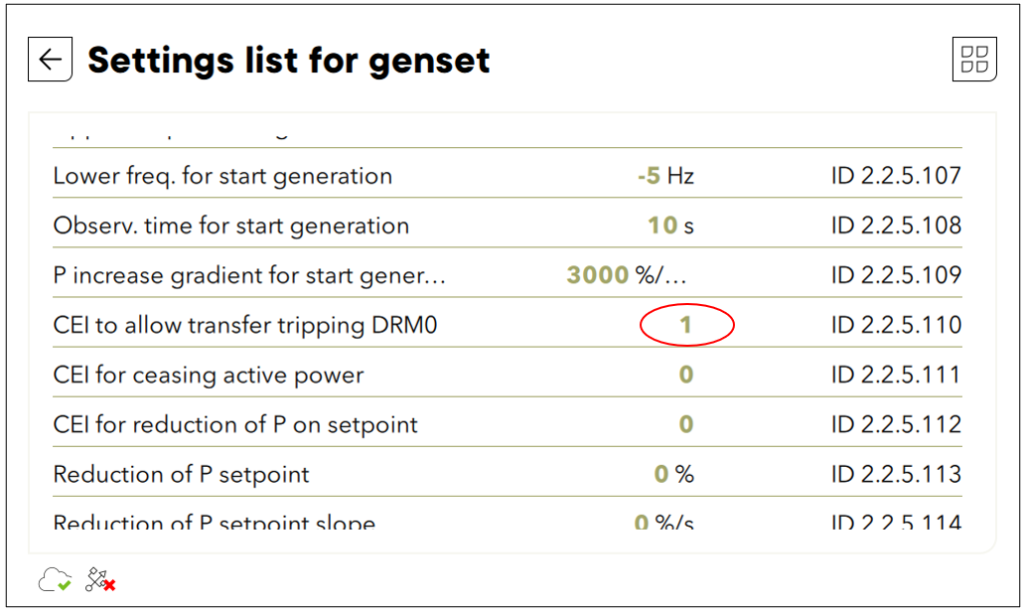The image size is (1024, 613).
Task: Select P increase gradient for start generation
Action: coord(507,273)
